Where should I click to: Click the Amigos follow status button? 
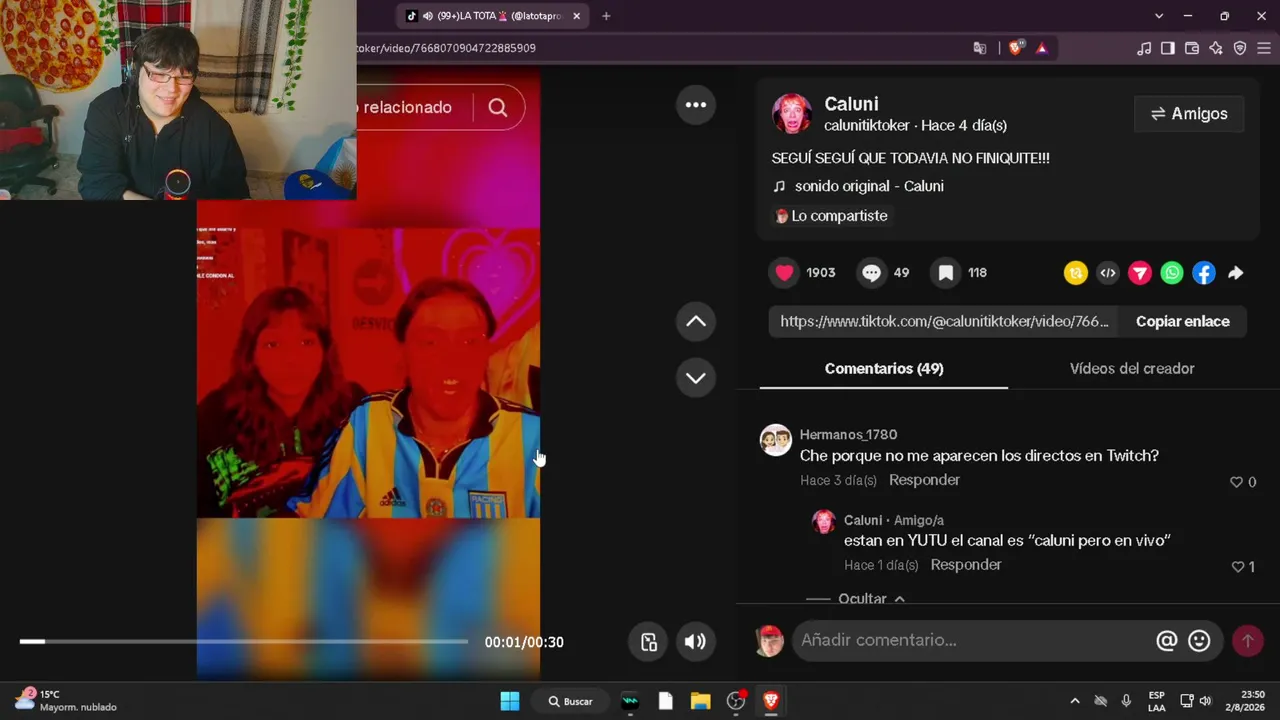(1189, 114)
